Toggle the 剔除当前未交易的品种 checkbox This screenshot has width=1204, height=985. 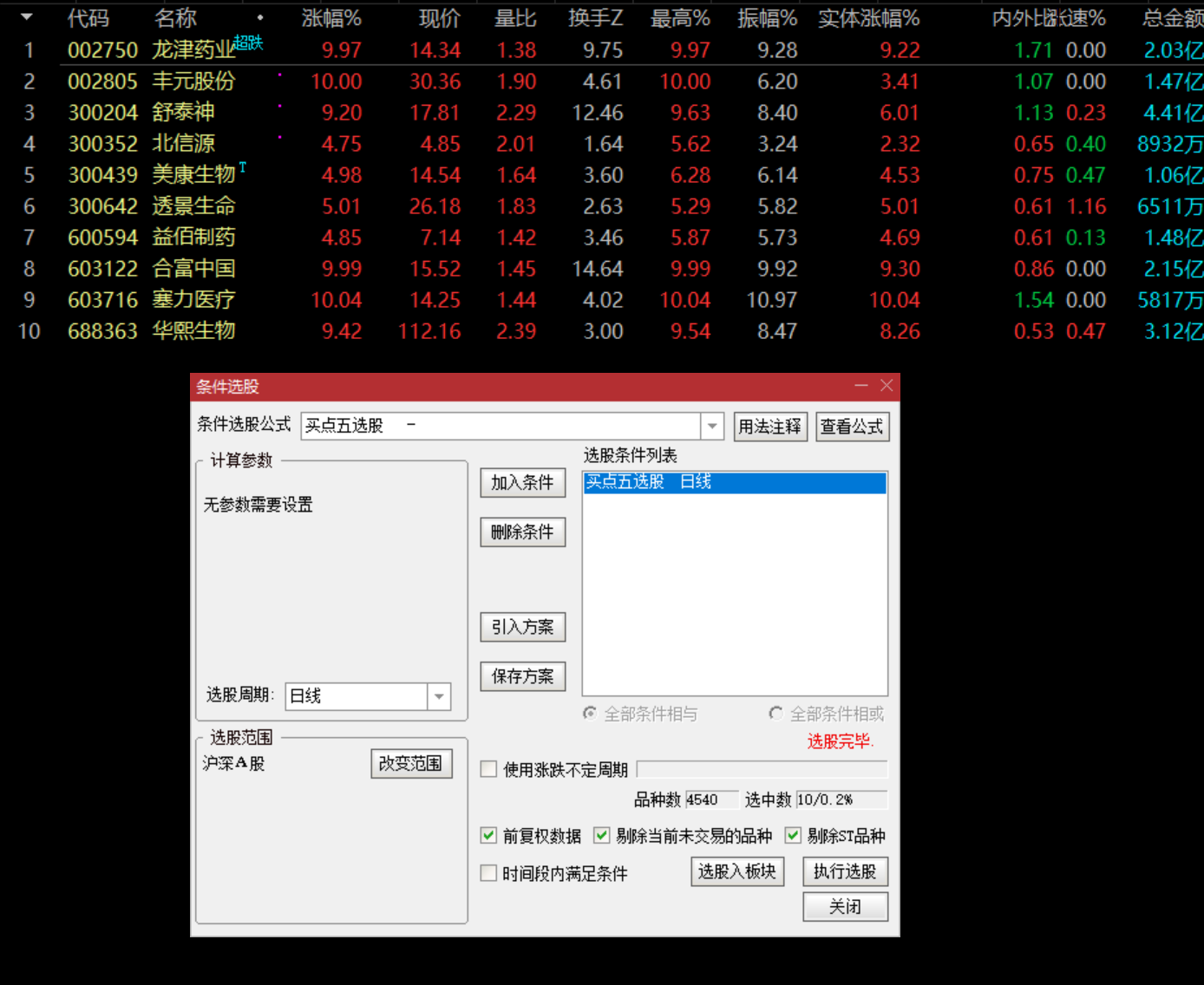(602, 836)
